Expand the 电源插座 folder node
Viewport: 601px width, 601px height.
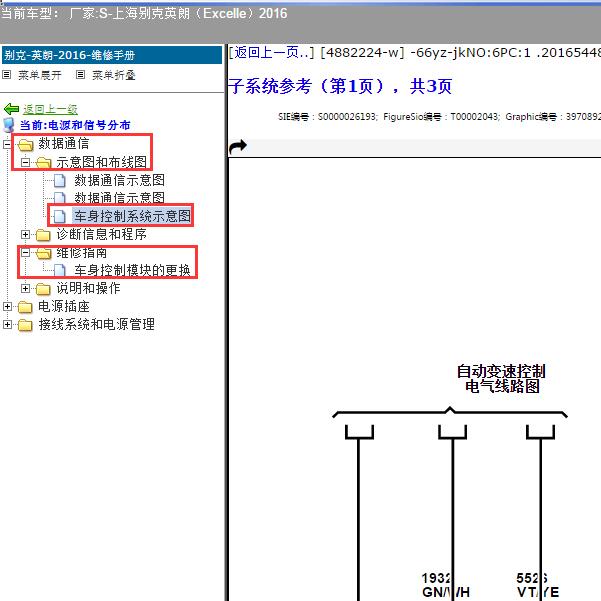(7, 306)
